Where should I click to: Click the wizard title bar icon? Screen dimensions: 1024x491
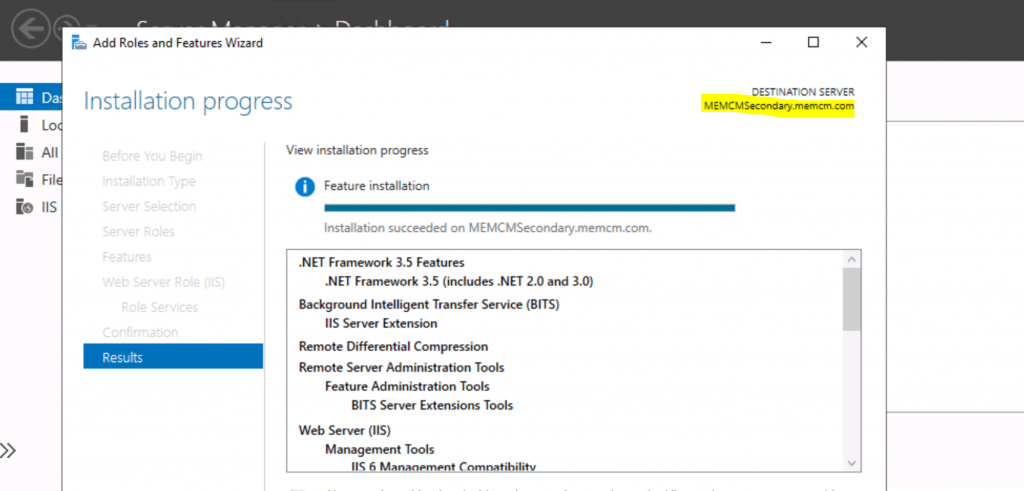[78, 43]
